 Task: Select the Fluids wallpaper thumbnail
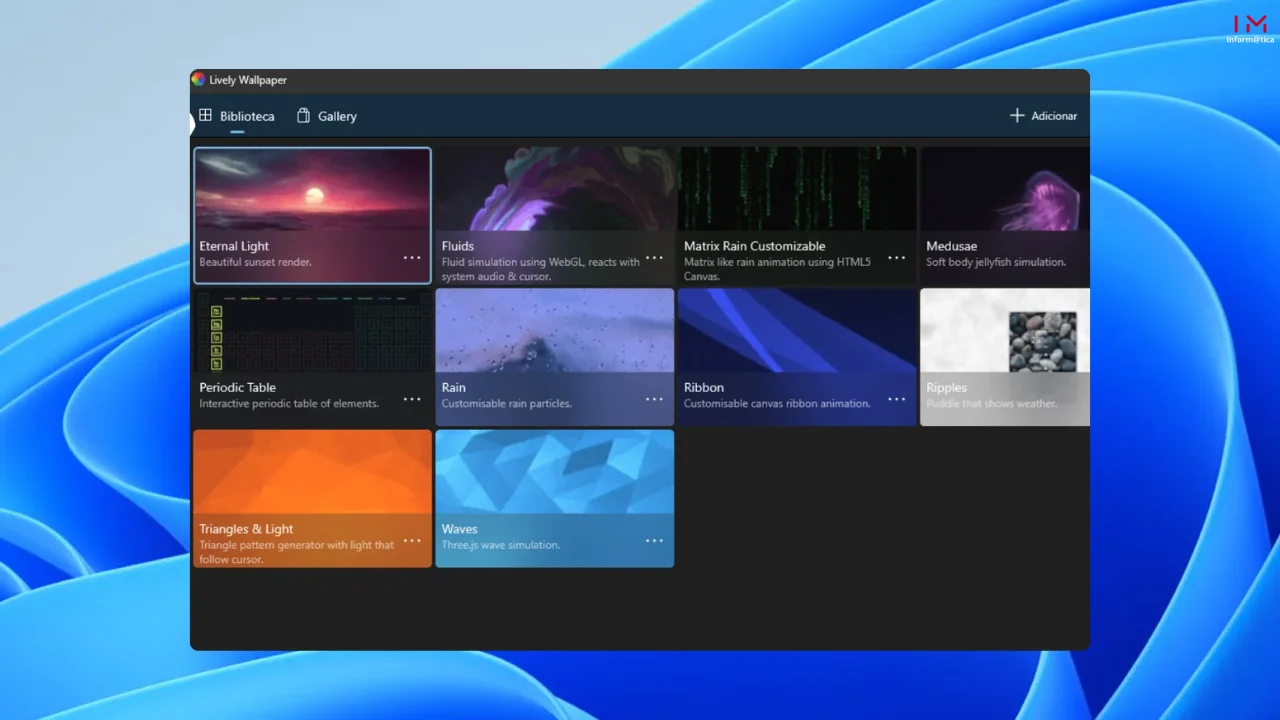(555, 190)
